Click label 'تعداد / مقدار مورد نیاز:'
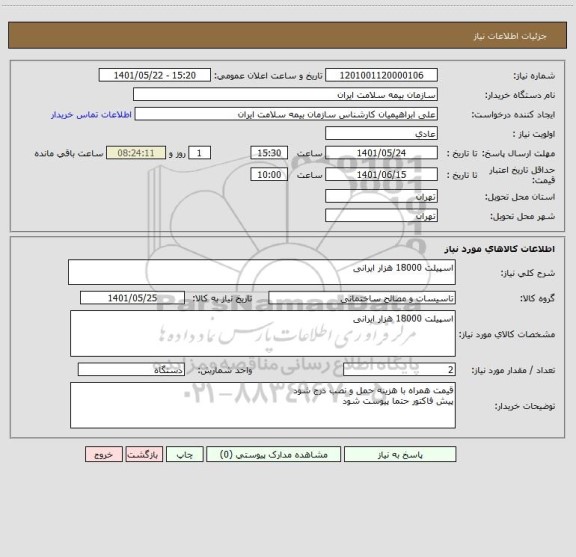This screenshot has width=576, height=557. (513, 370)
